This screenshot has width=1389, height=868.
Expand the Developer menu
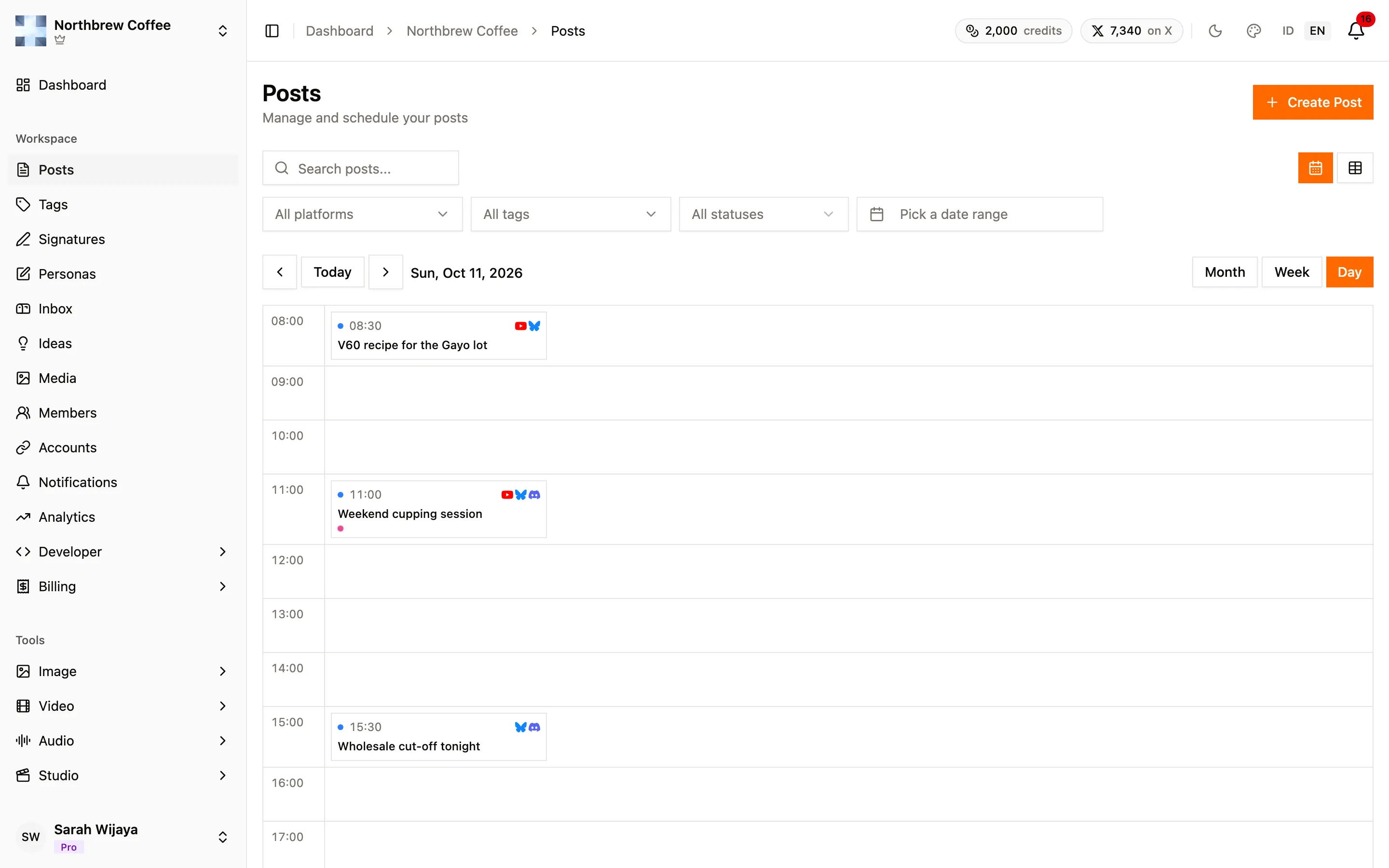[x=122, y=552]
